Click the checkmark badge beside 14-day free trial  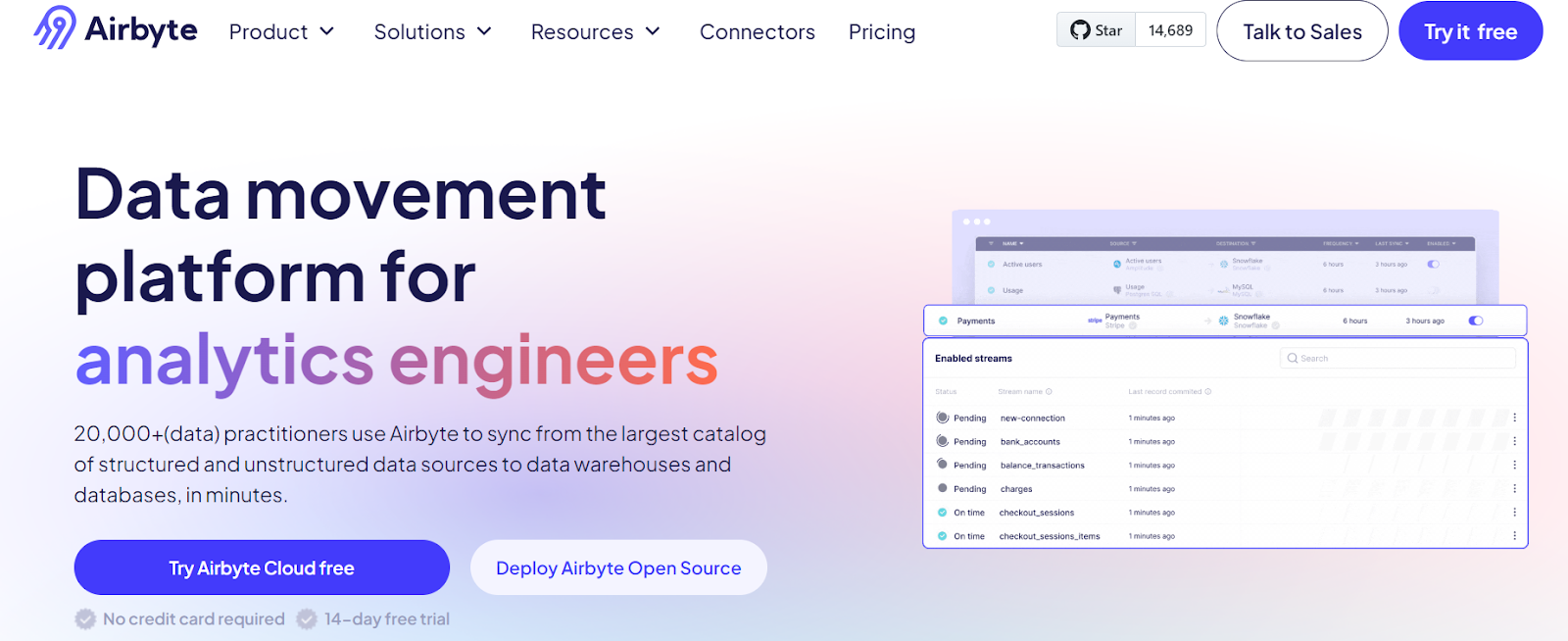click(307, 619)
